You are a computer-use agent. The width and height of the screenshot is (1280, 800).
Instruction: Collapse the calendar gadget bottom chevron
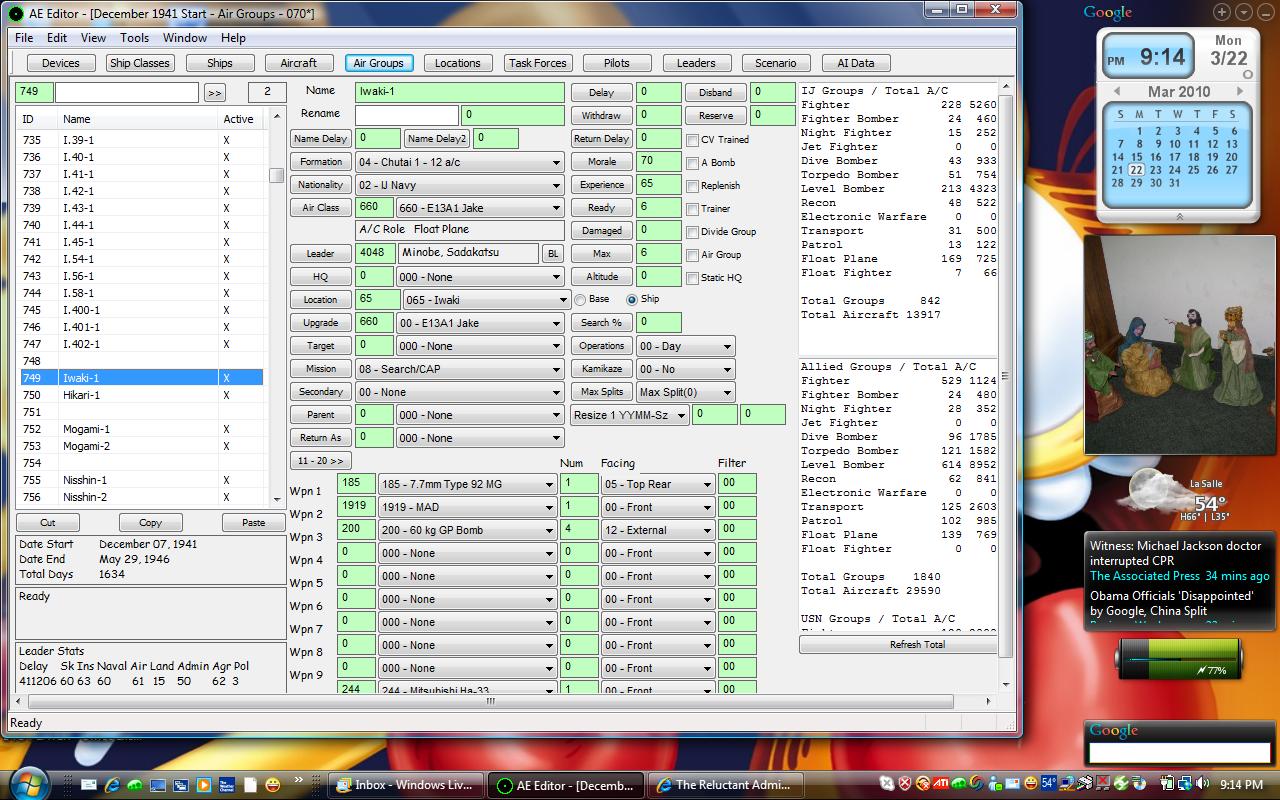coord(1179,216)
